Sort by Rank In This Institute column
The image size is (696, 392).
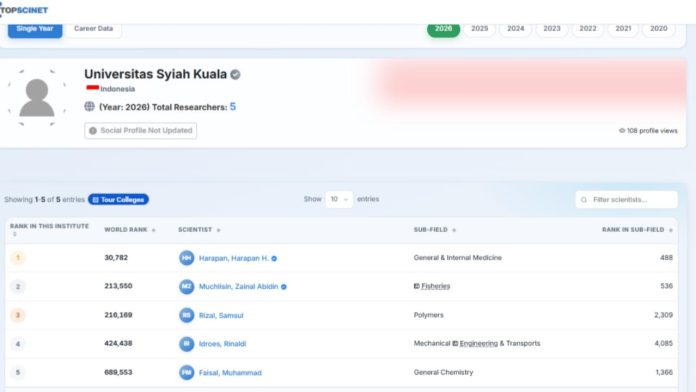pos(50,230)
